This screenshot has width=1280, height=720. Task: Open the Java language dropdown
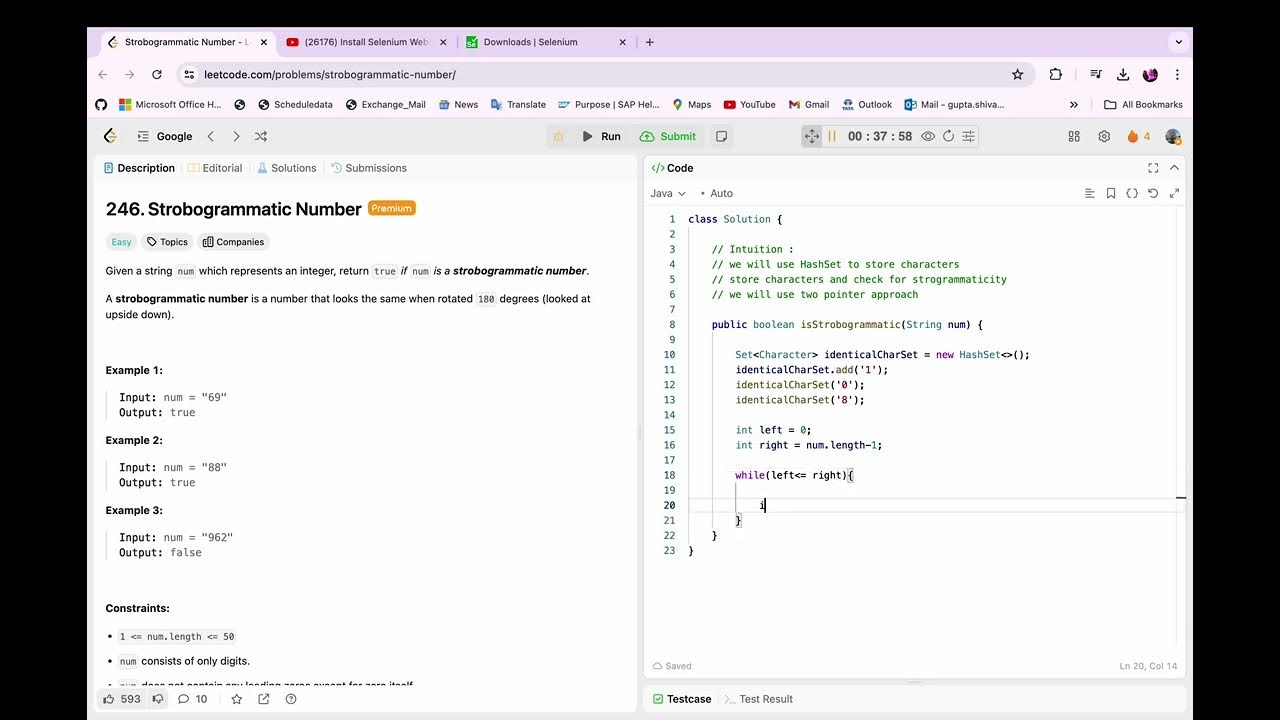point(668,193)
